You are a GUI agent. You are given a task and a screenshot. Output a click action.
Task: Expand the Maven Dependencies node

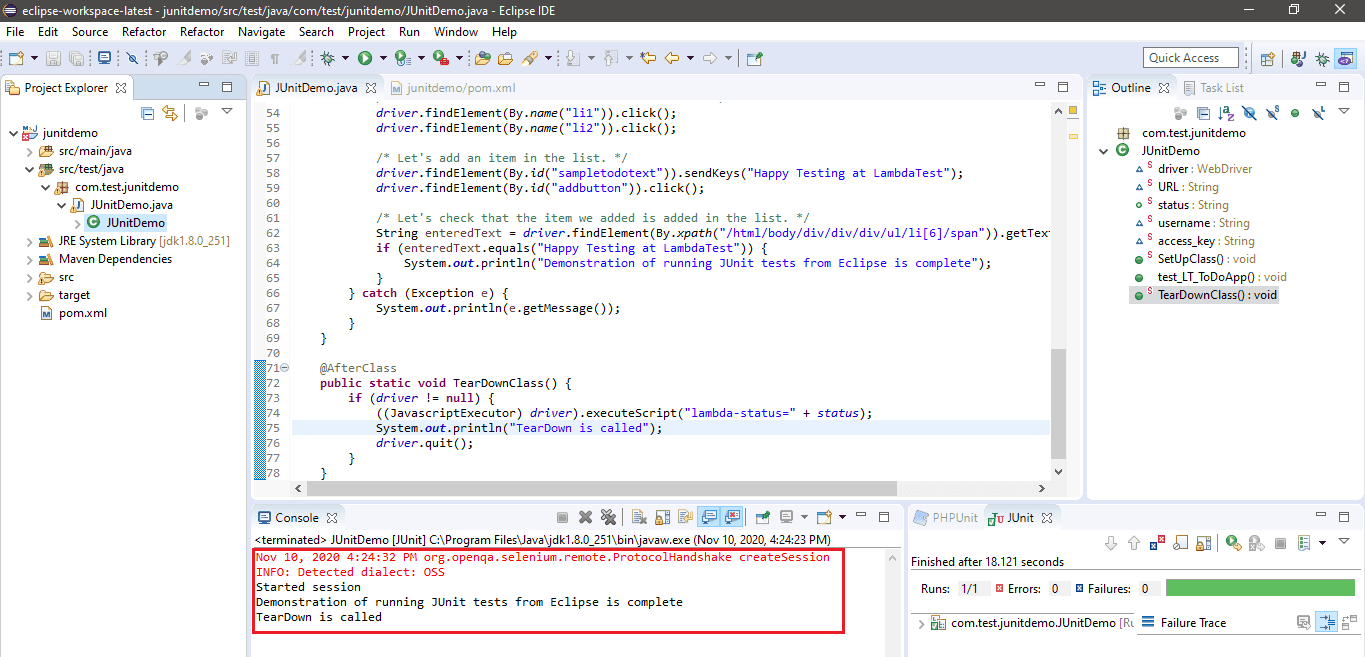[29, 259]
